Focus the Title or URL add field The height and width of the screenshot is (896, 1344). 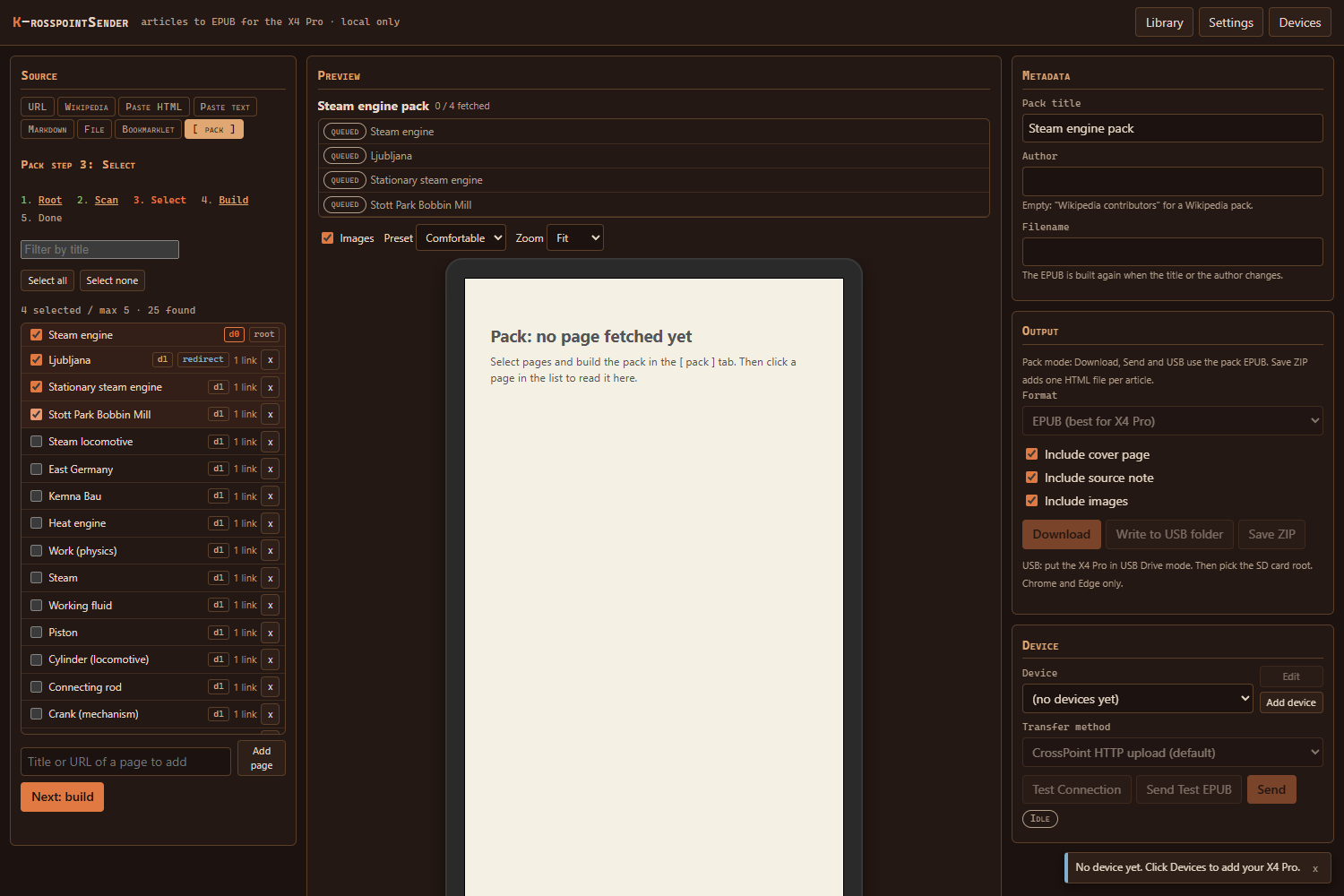(x=125, y=762)
